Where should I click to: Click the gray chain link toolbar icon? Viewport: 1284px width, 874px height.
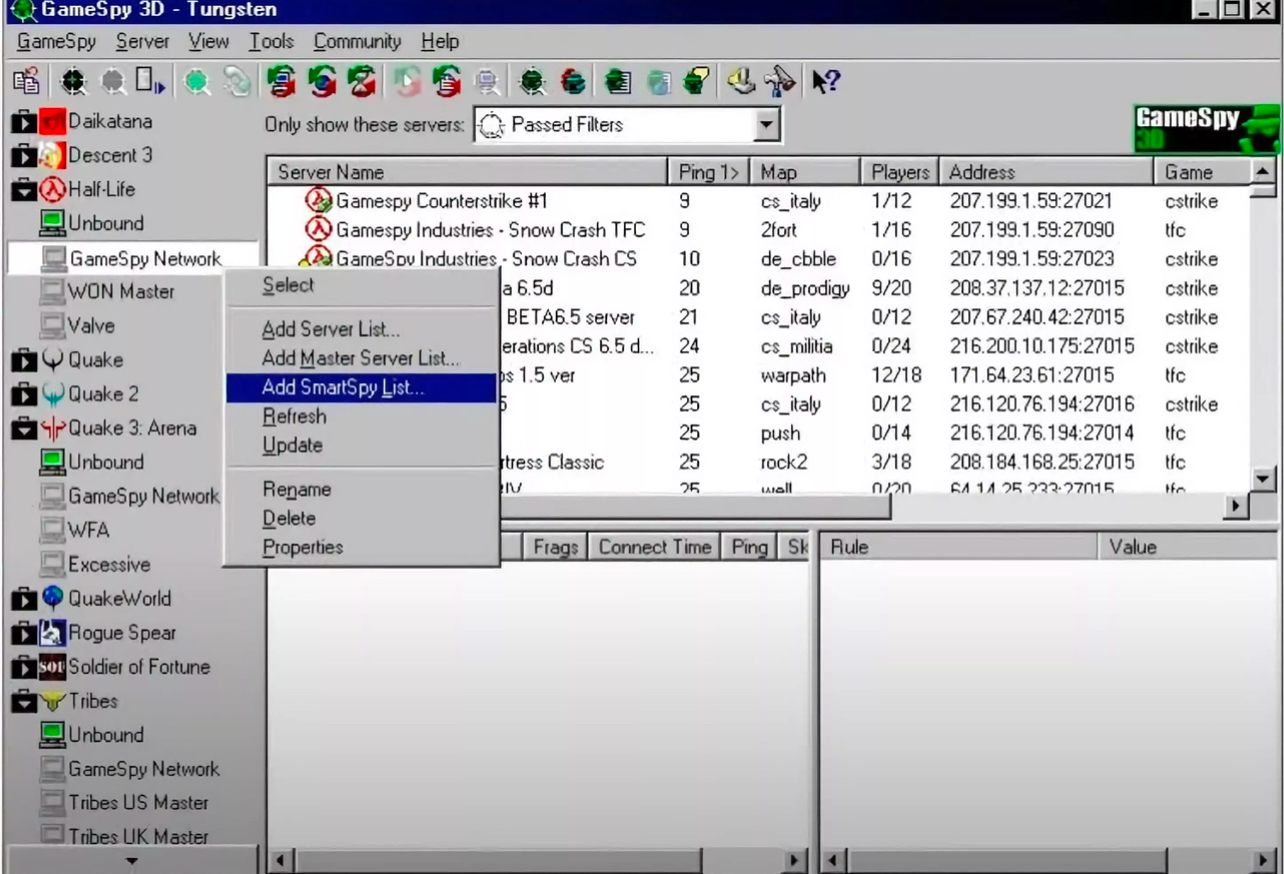click(x=237, y=83)
